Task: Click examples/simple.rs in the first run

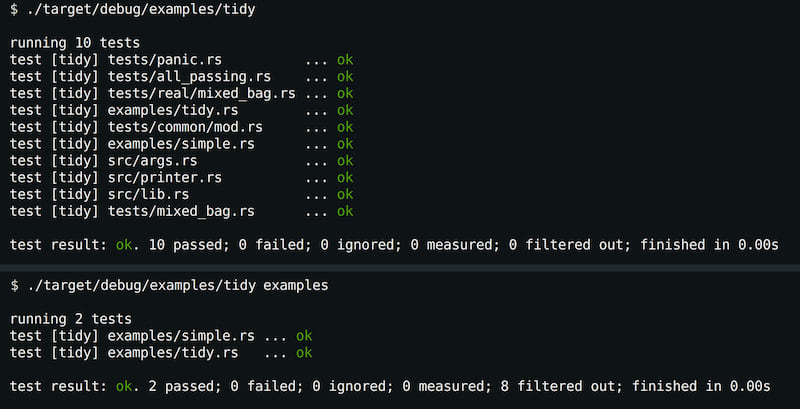Action: coord(181,144)
